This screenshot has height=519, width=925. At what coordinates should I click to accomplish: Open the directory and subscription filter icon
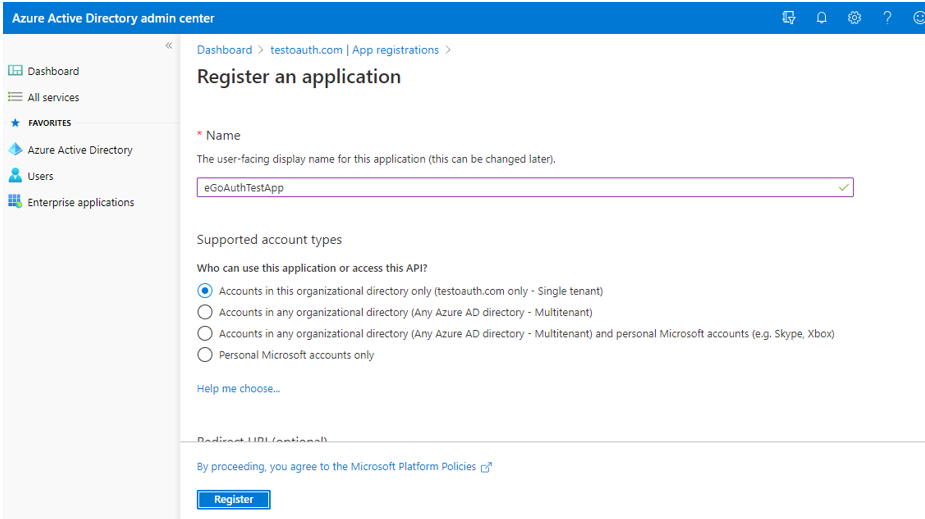pyautogui.click(x=789, y=18)
